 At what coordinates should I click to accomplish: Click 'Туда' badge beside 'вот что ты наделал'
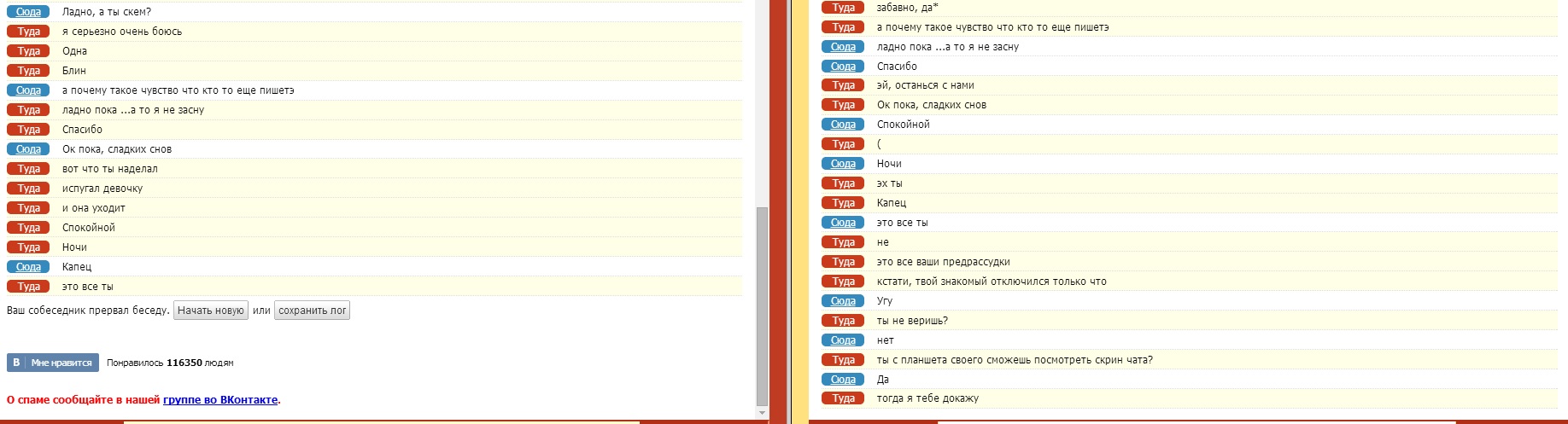tap(28, 169)
